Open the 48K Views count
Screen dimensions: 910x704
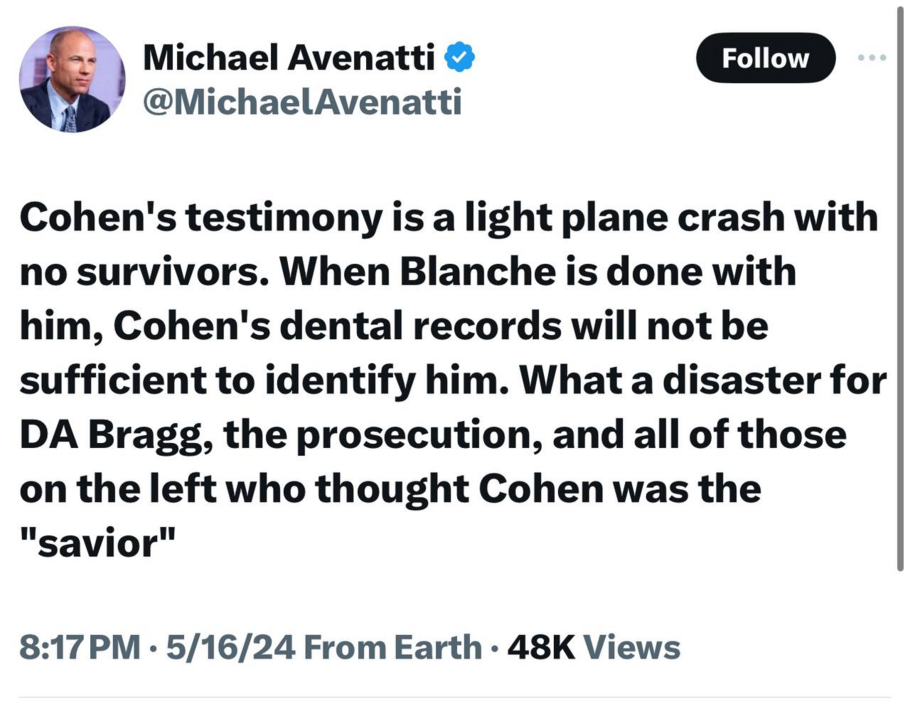[x=594, y=647]
